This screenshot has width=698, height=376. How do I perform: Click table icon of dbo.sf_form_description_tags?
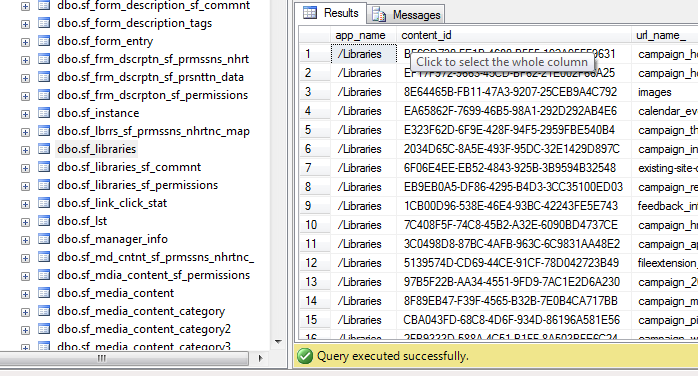pos(44,23)
